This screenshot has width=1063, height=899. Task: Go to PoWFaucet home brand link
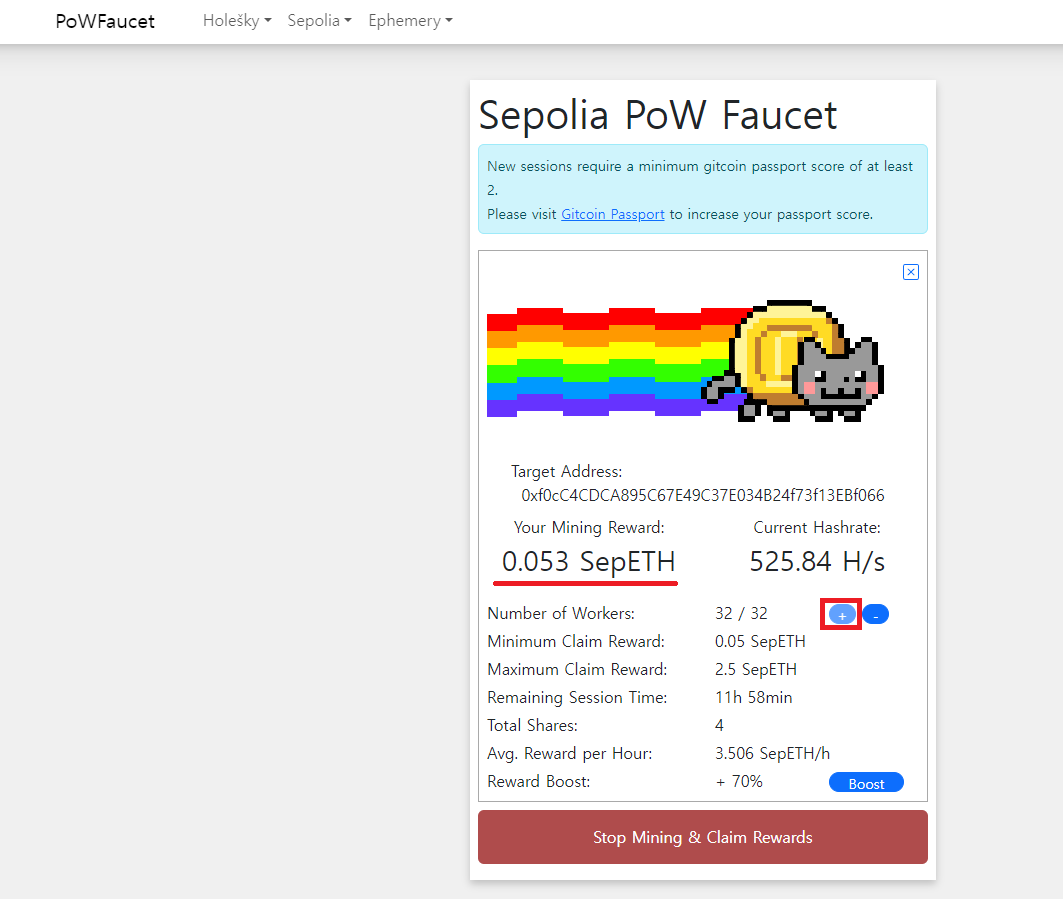[x=105, y=22]
